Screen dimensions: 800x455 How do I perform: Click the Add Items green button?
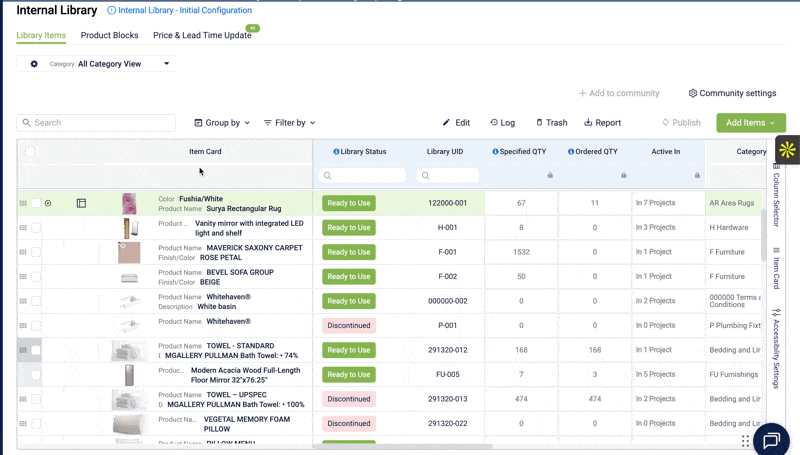click(x=751, y=123)
